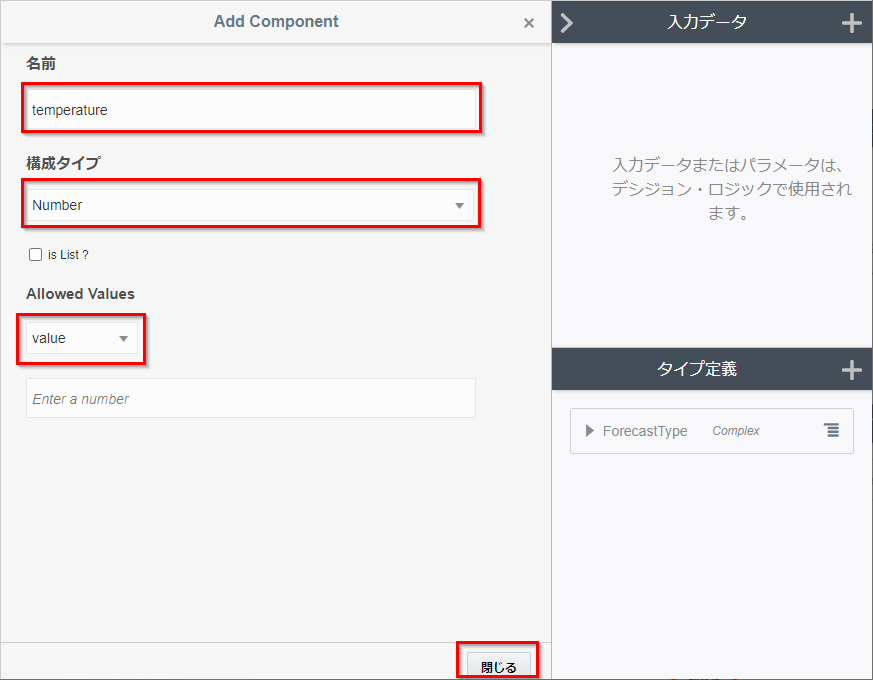Select the タイプ定義 panel header
The height and width of the screenshot is (680, 873).
[697, 369]
